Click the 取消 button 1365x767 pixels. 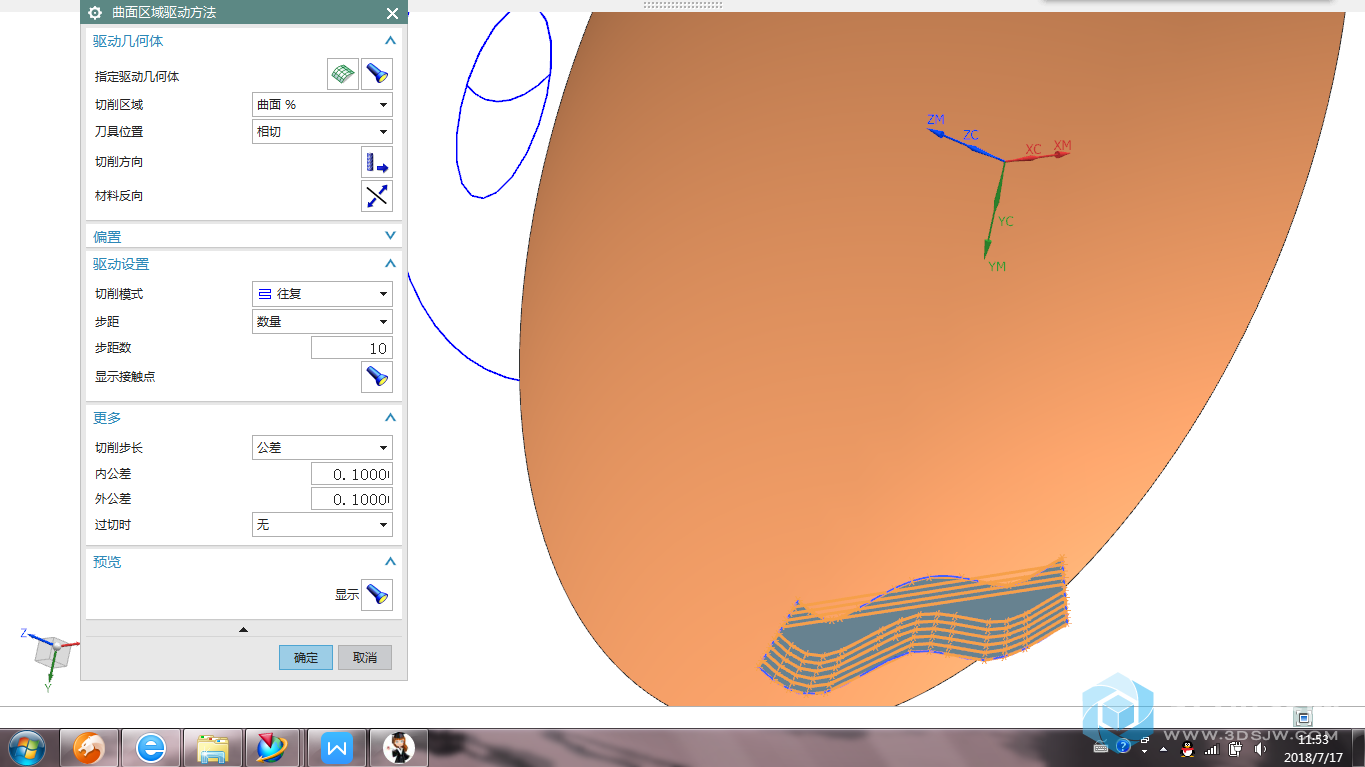coord(365,657)
